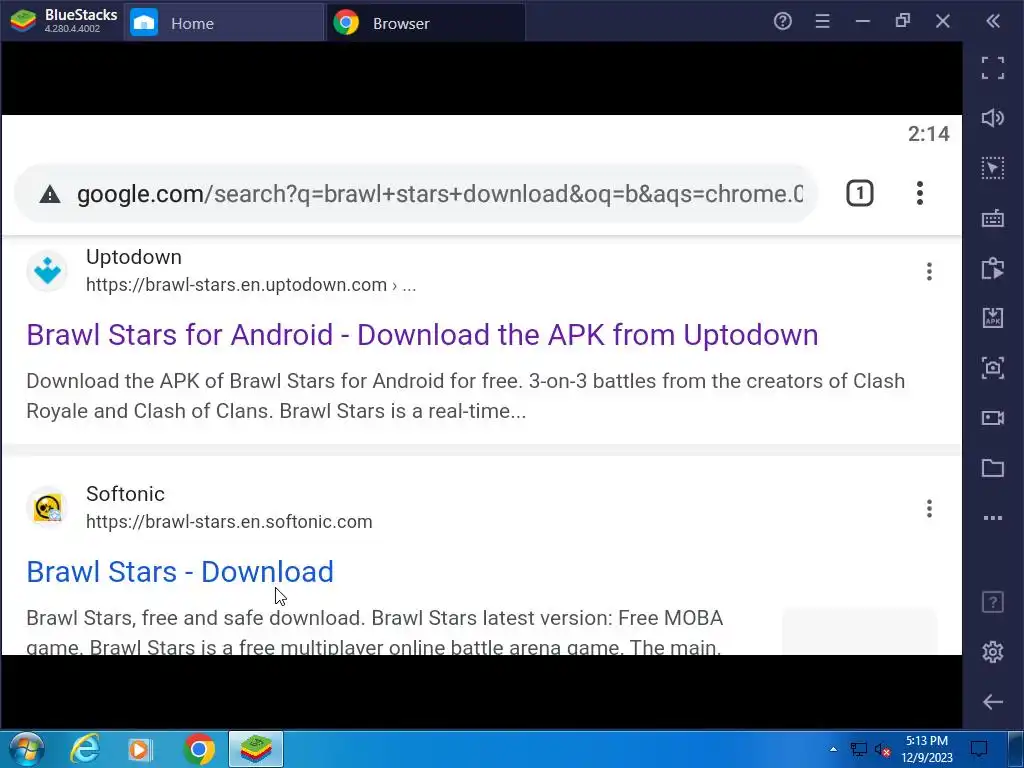Open Chrome three-dot overflow menu
Screen dimensions: 1024x768
point(920,193)
